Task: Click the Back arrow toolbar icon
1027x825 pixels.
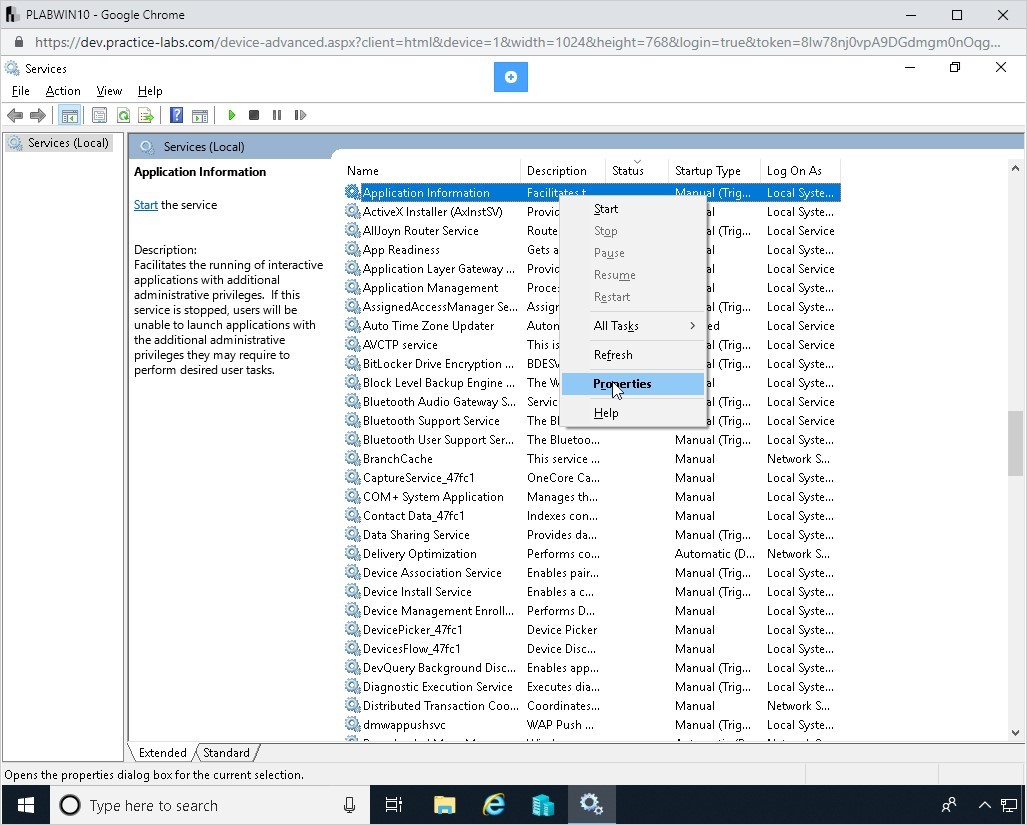Action: click(15, 115)
